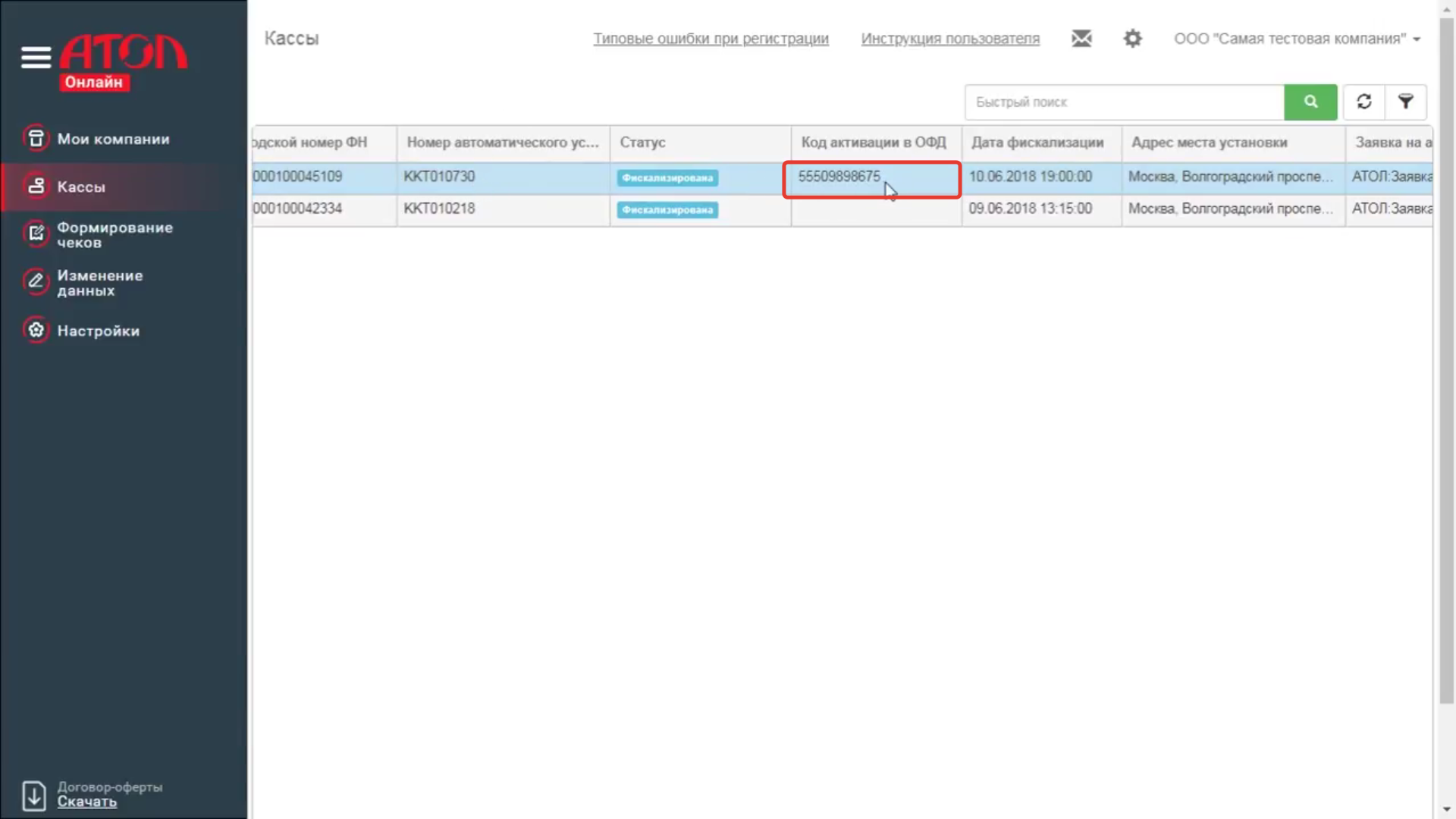Refresh the cash registers list
The width and height of the screenshot is (1456, 819).
point(1363,102)
